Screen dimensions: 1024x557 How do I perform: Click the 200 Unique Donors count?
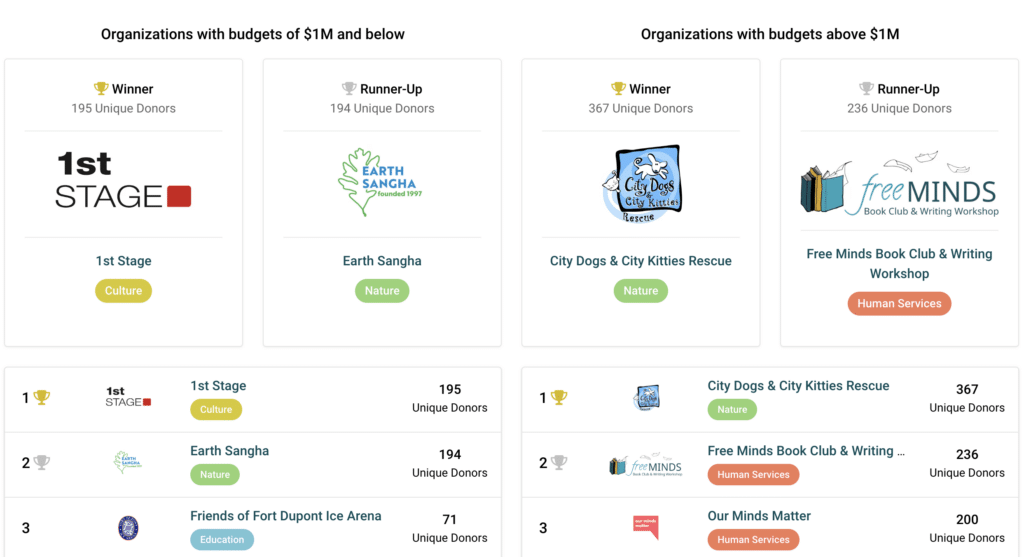pos(967,528)
